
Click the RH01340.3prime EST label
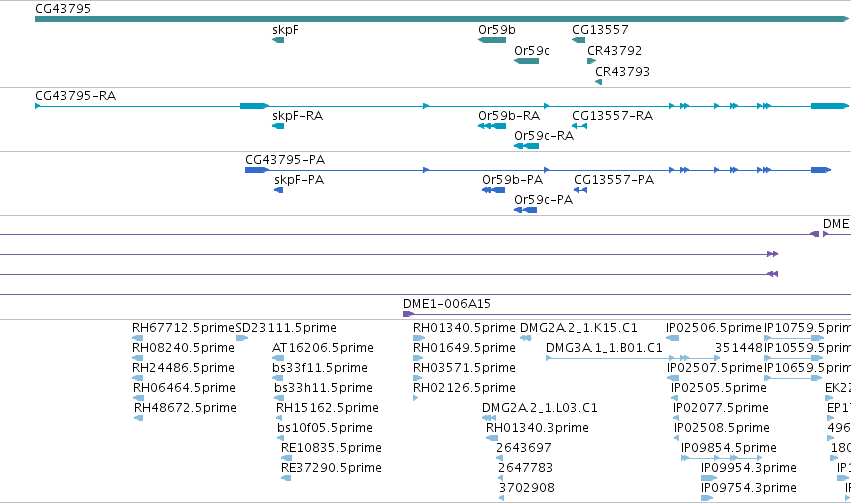point(537,428)
